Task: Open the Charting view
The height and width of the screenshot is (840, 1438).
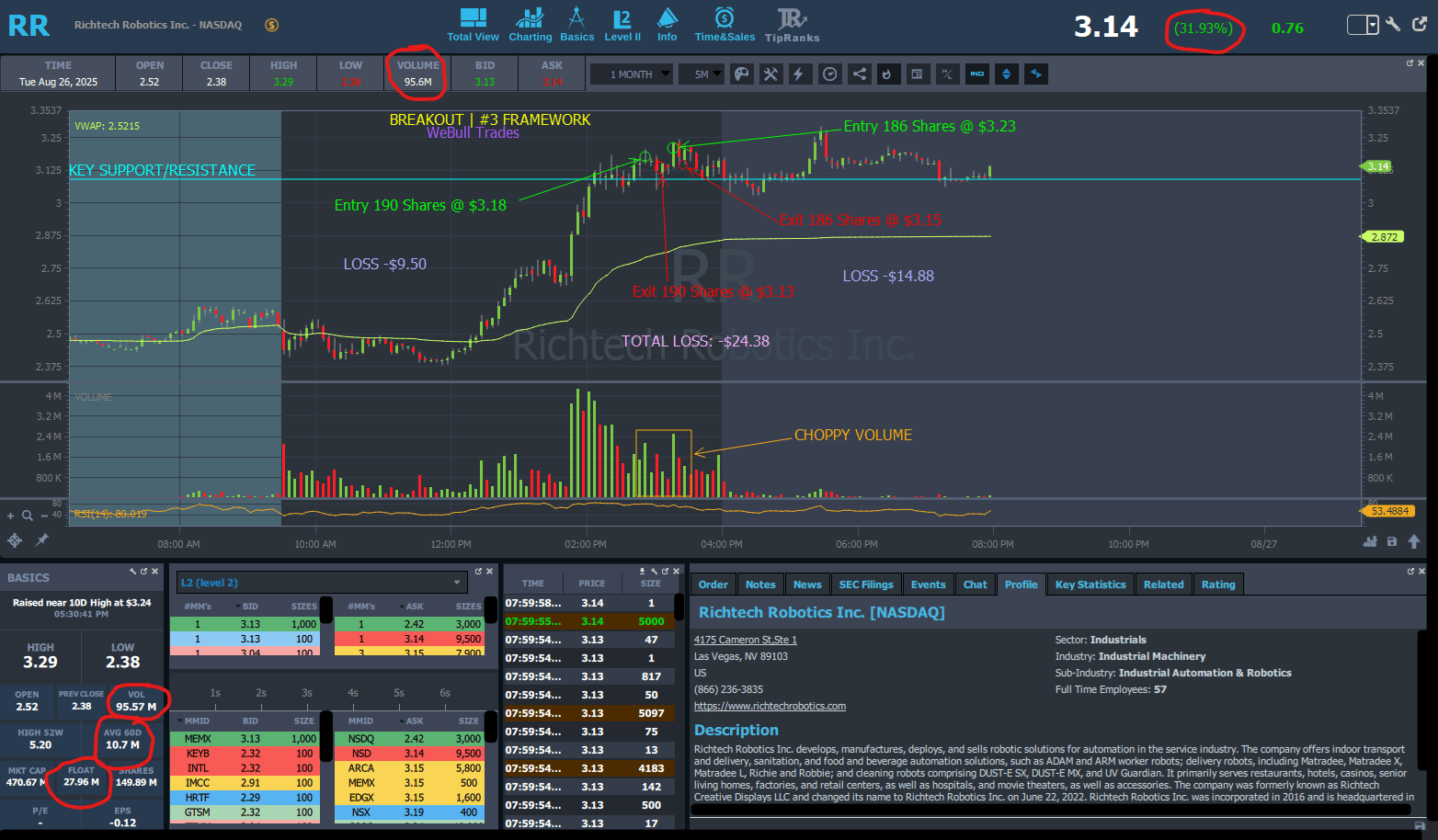Action: (x=530, y=25)
